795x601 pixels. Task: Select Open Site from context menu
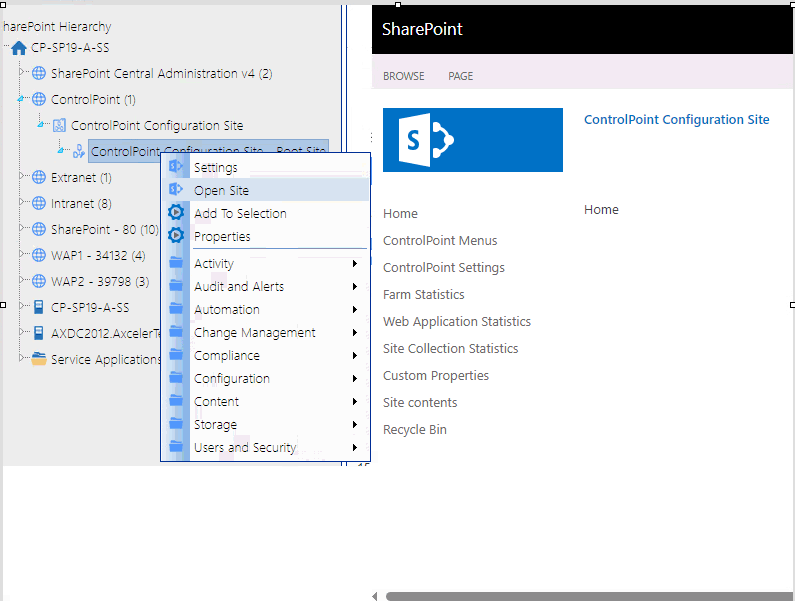pos(221,190)
